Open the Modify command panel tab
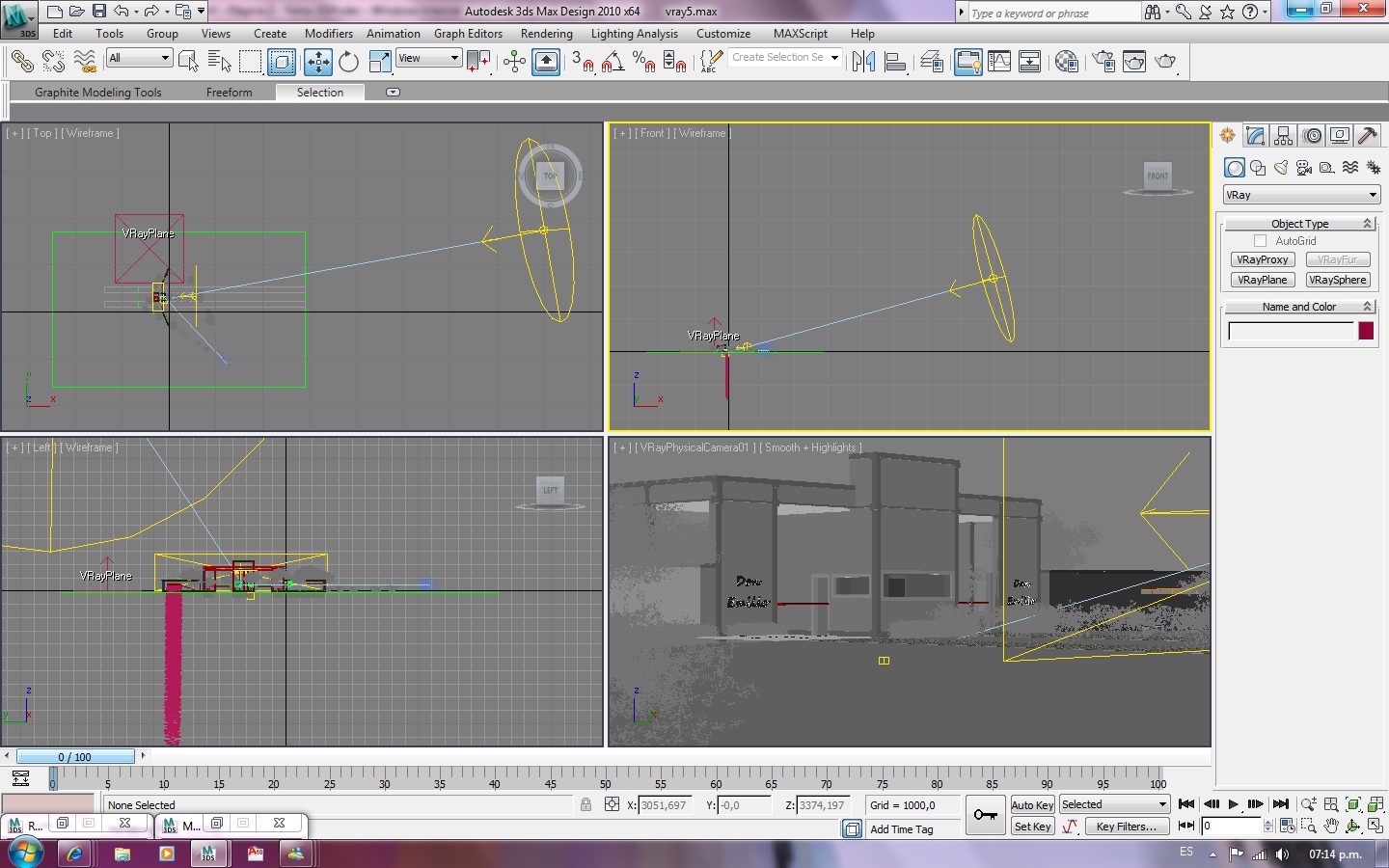1389x868 pixels. (x=1255, y=136)
